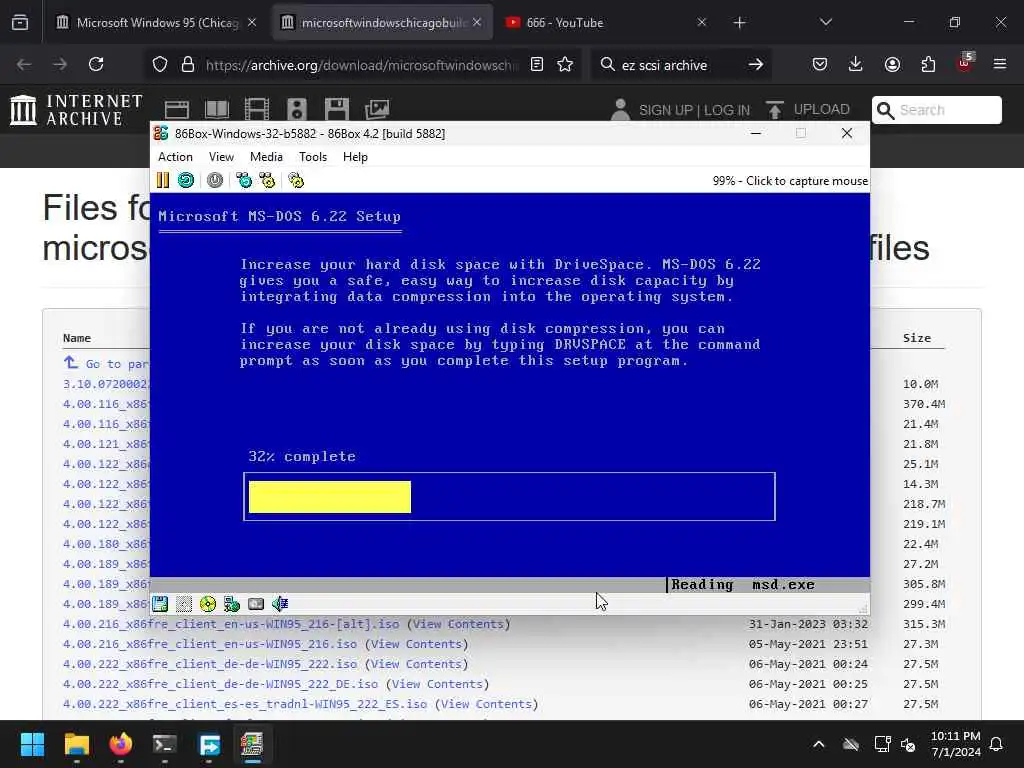Click the network status icon in 86Box
Image resolution: width=1024 pixels, height=768 pixels.
[232, 604]
